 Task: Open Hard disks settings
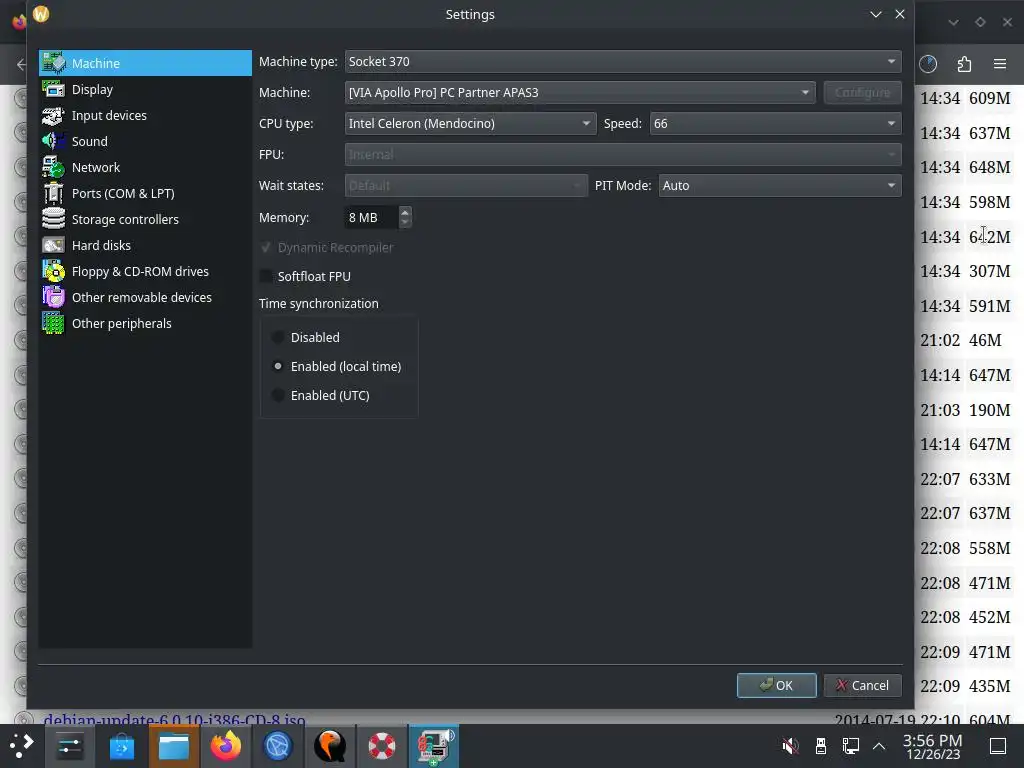(x=145, y=246)
